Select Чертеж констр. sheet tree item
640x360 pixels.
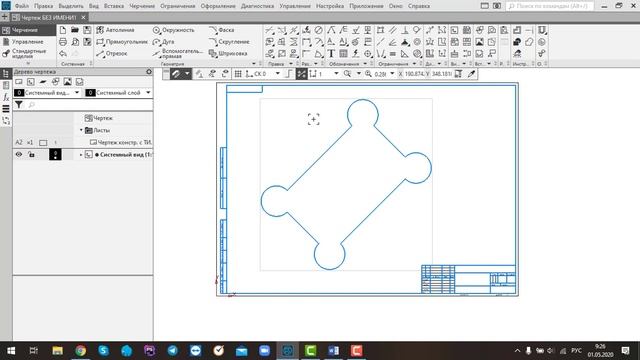point(121,142)
